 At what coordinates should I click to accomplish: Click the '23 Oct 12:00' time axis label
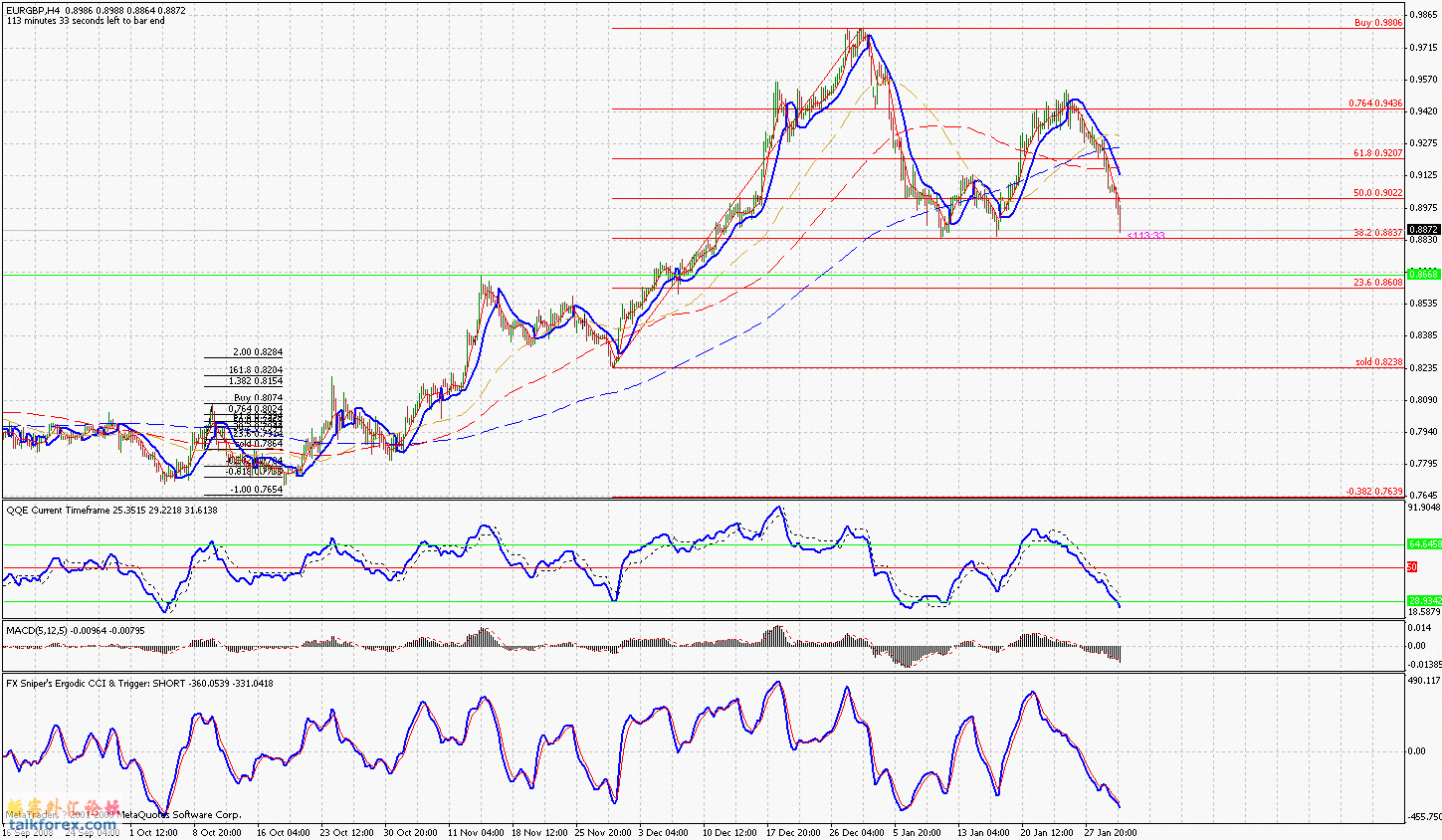[345, 832]
